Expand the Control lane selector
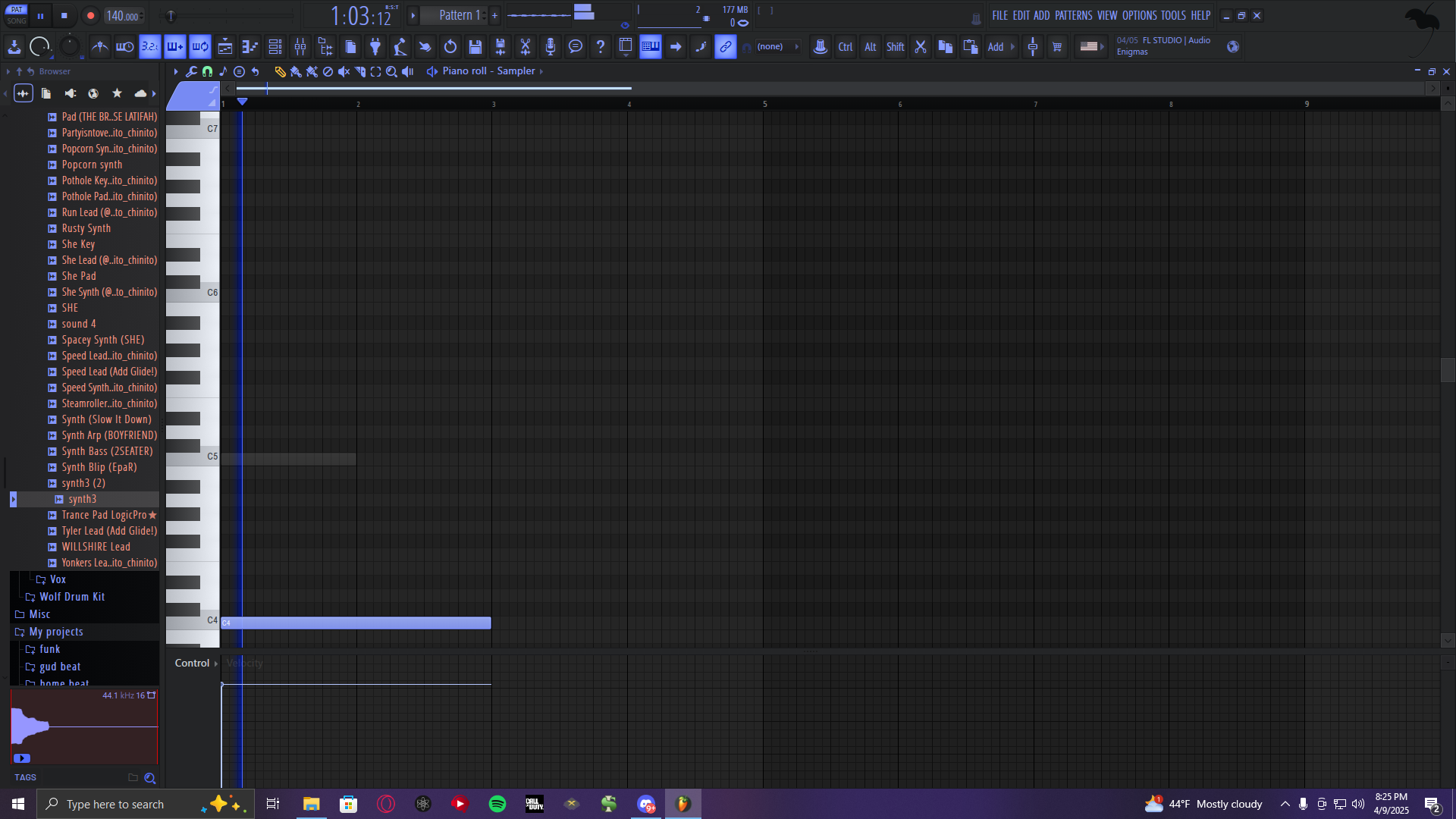This screenshot has width=1456, height=819. [x=196, y=663]
